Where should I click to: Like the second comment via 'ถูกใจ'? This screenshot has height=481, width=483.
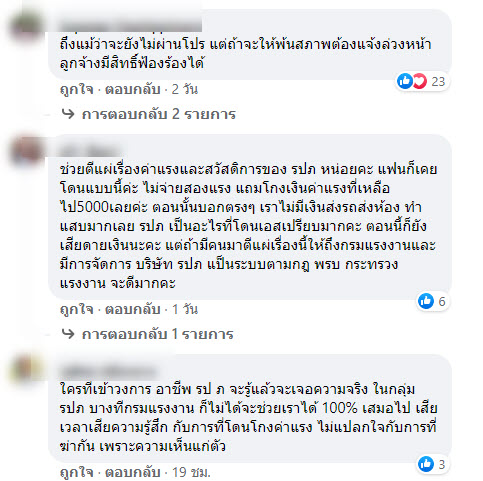tap(76, 309)
